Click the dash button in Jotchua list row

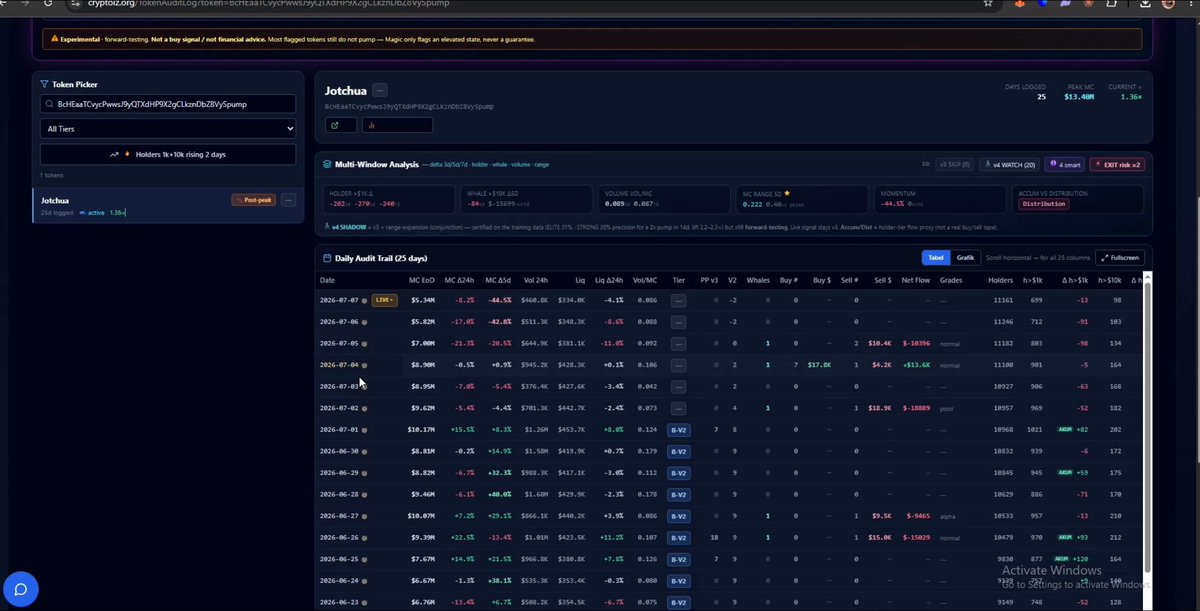click(289, 200)
